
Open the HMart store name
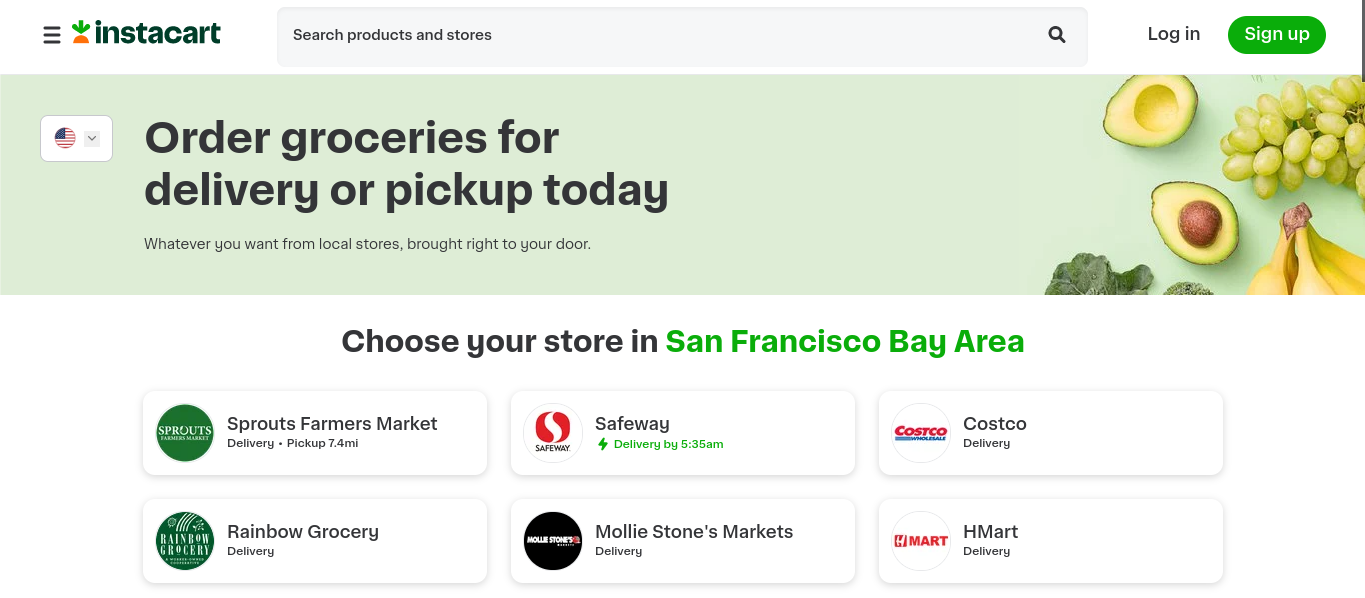990,532
